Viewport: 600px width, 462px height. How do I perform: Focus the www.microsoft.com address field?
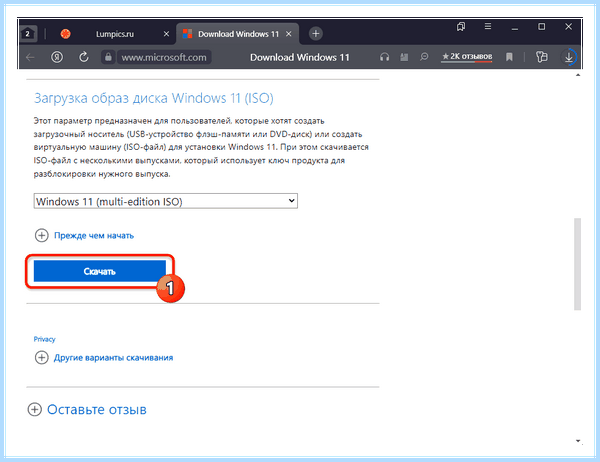164,57
